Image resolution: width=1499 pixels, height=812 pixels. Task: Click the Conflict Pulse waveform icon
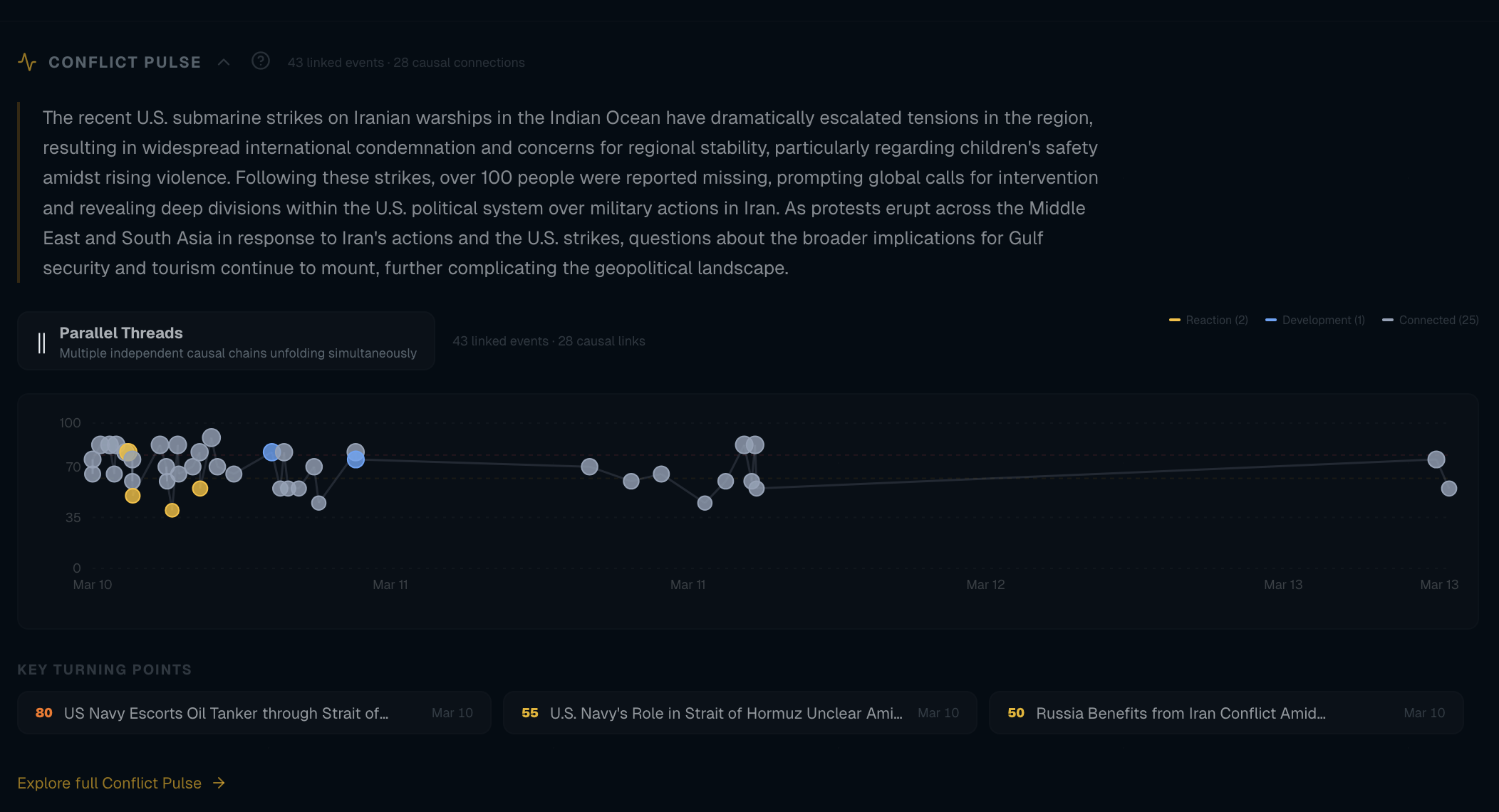tap(26, 62)
